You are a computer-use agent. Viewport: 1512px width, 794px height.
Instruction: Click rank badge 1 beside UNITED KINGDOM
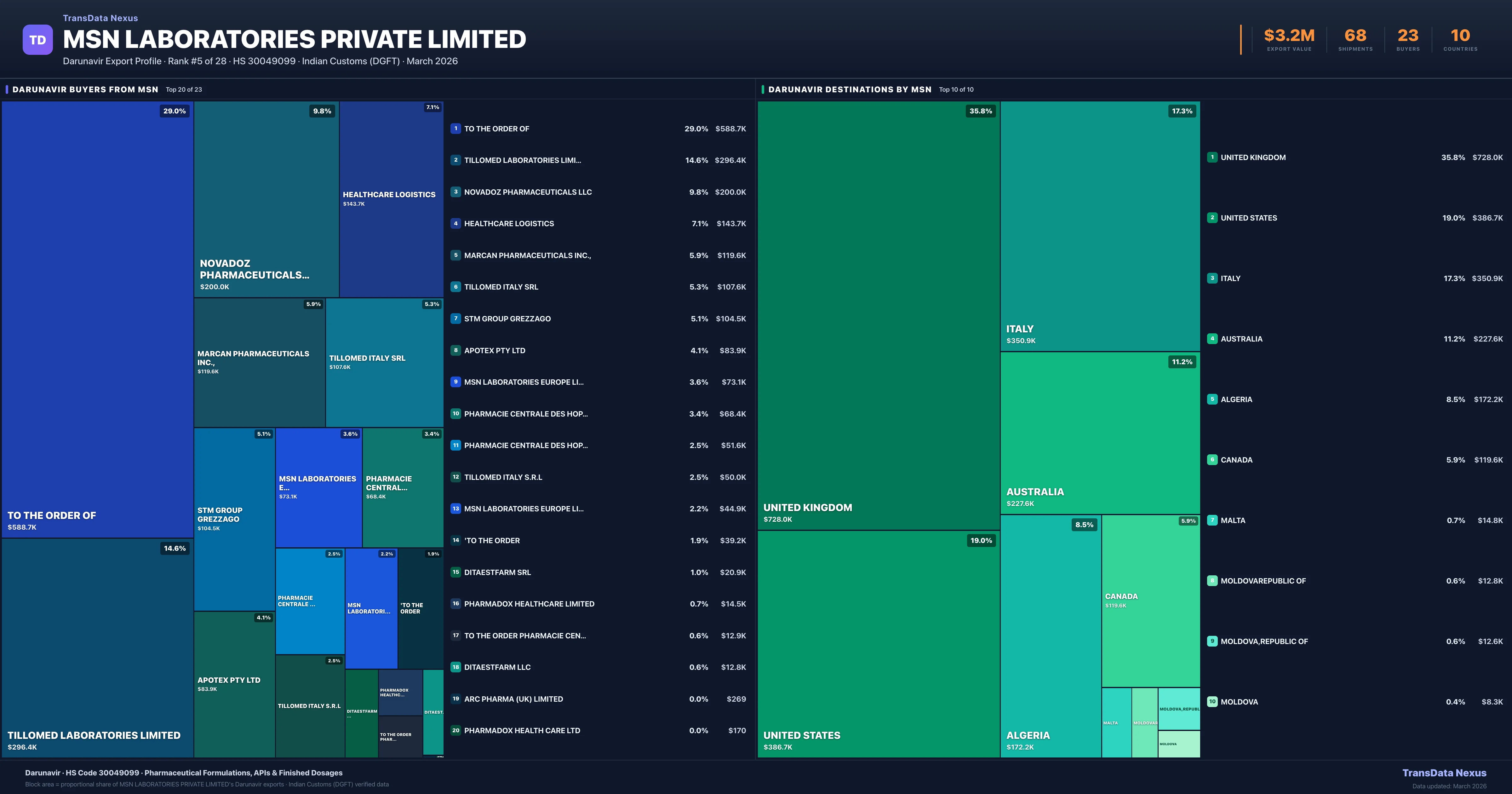pos(1212,158)
